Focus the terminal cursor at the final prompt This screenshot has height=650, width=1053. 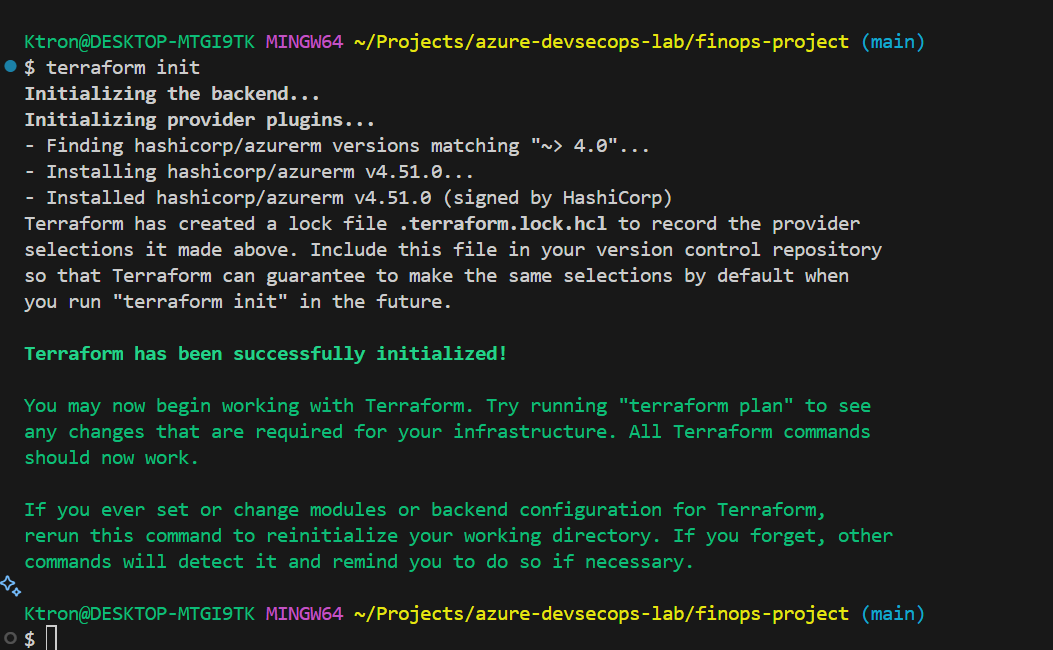pos(52,638)
